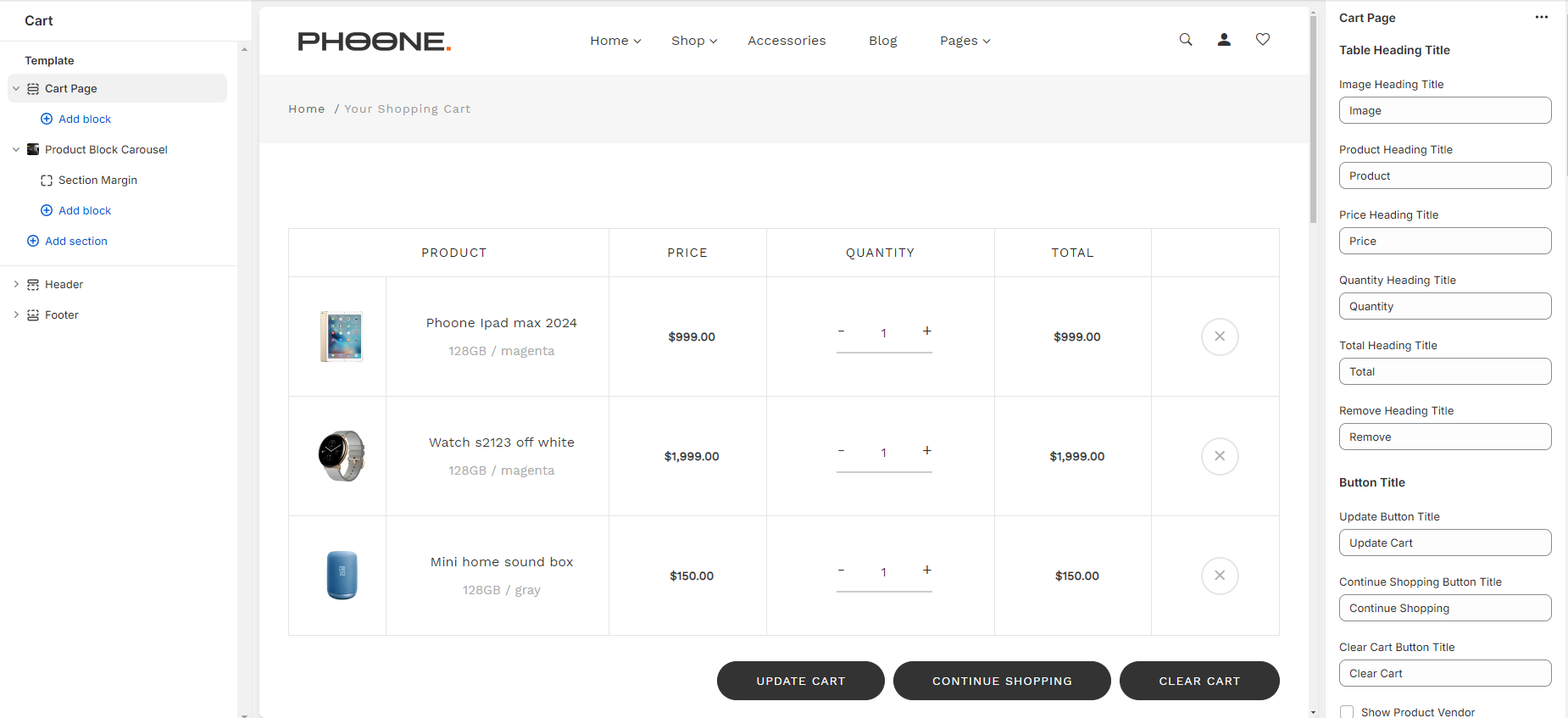Edit the Product Heading Title field

point(1445,175)
